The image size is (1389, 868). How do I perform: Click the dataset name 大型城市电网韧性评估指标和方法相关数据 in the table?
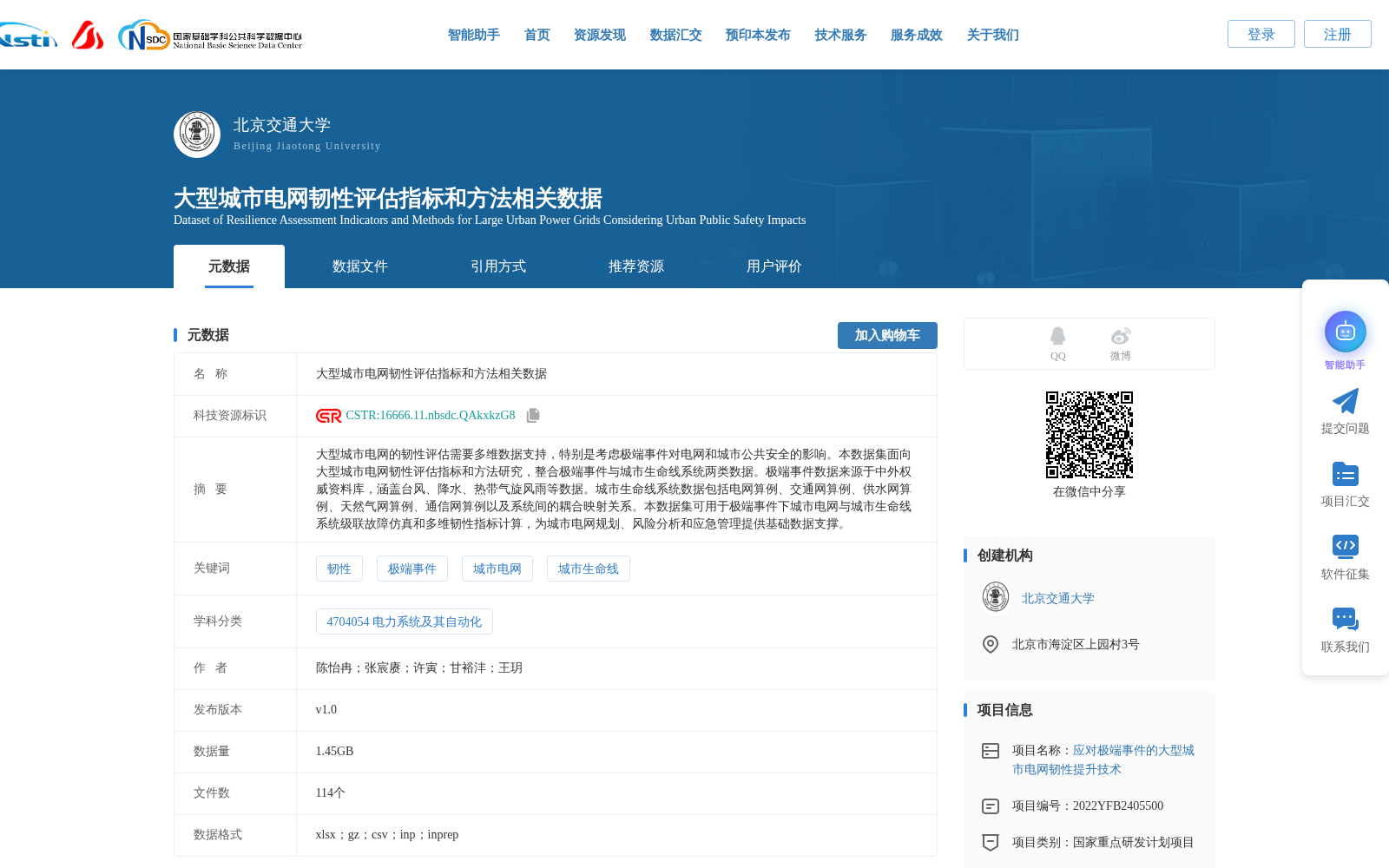431,374
